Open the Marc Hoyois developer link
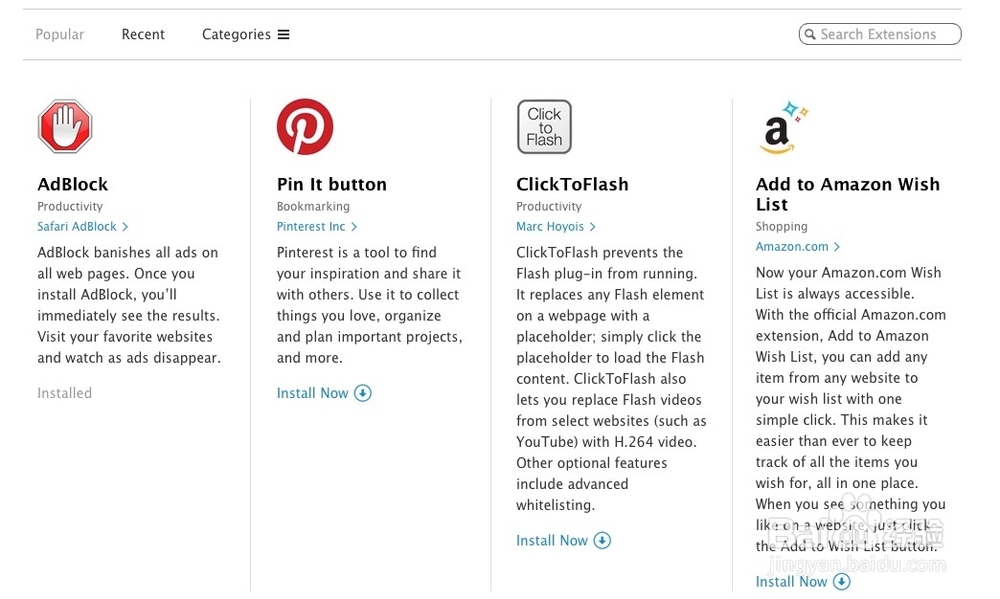The image size is (1000, 599). pos(555,227)
